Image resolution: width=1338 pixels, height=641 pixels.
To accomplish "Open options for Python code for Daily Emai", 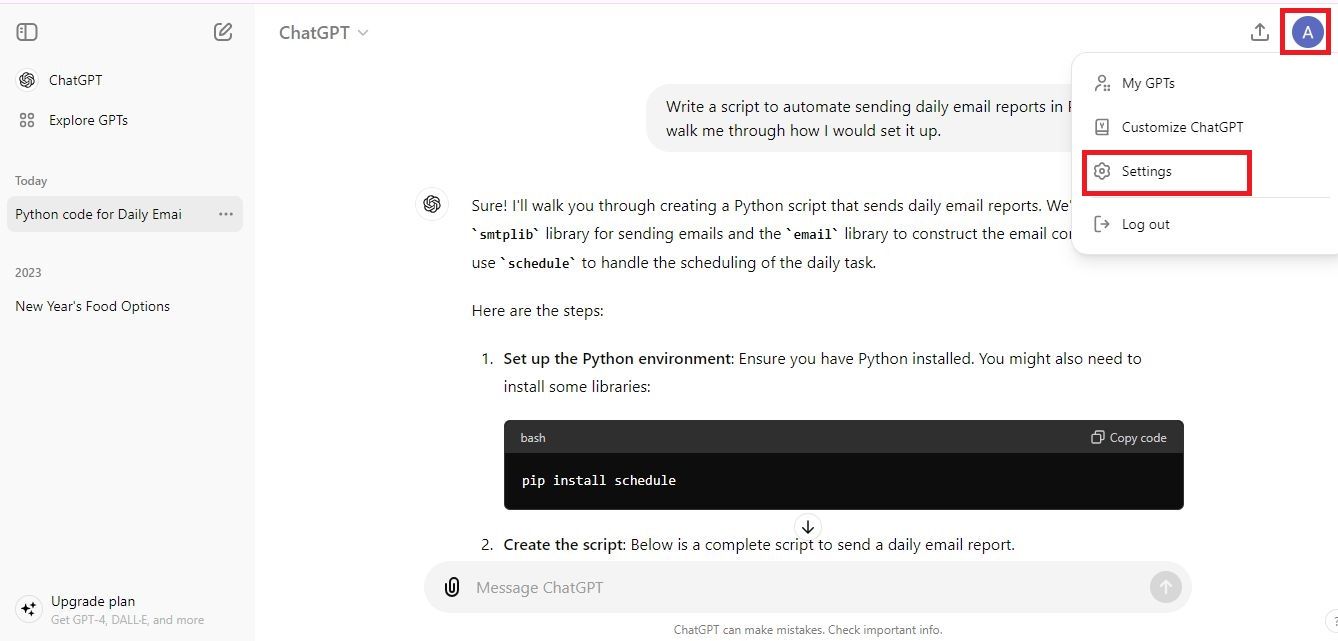I will click(x=226, y=214).
